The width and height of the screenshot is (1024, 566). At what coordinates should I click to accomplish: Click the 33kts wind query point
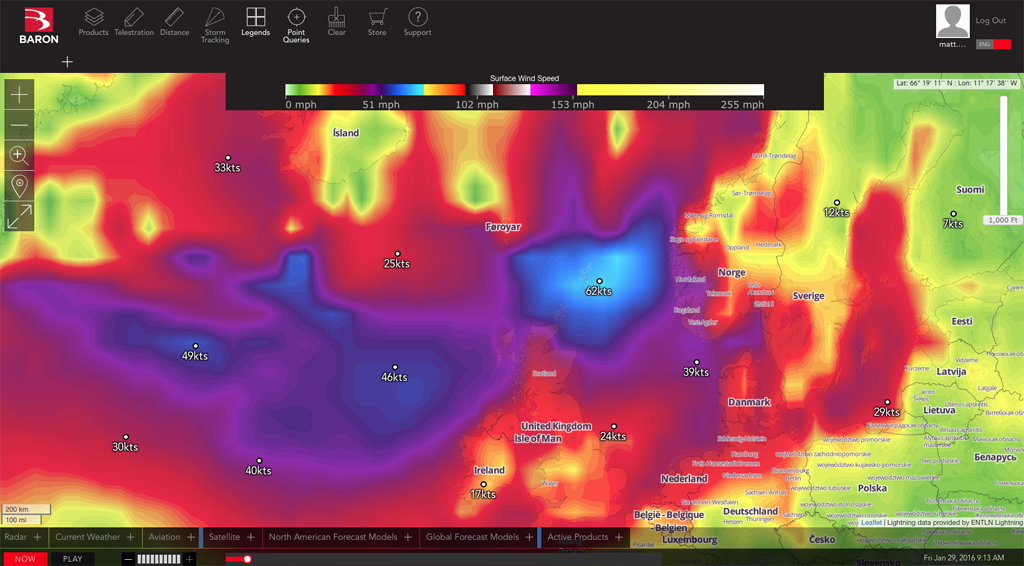tap(228, 158)
